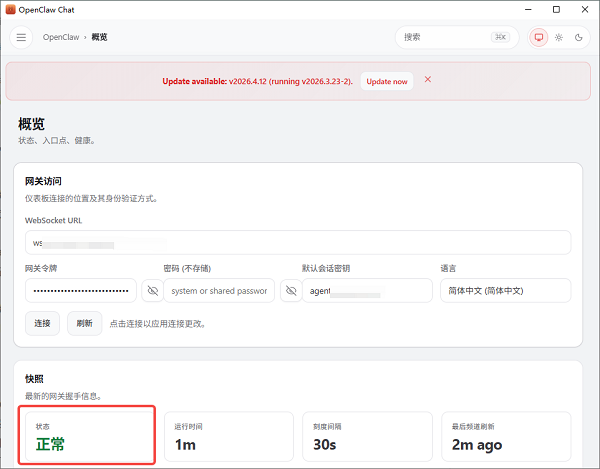The image size is (600, 469).
Task: Click the 连接 button
Action: [x=42, y=323]
